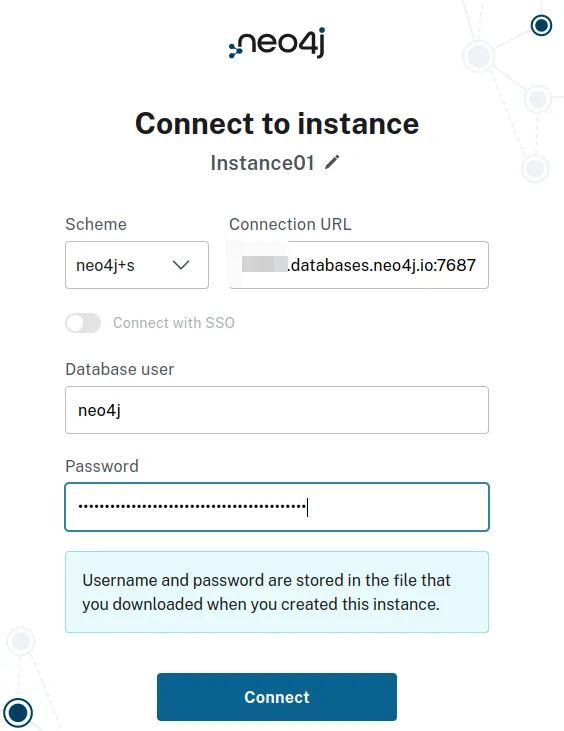564x731 pixels.
Task: Click the Password label
Action: pos(102,466)
